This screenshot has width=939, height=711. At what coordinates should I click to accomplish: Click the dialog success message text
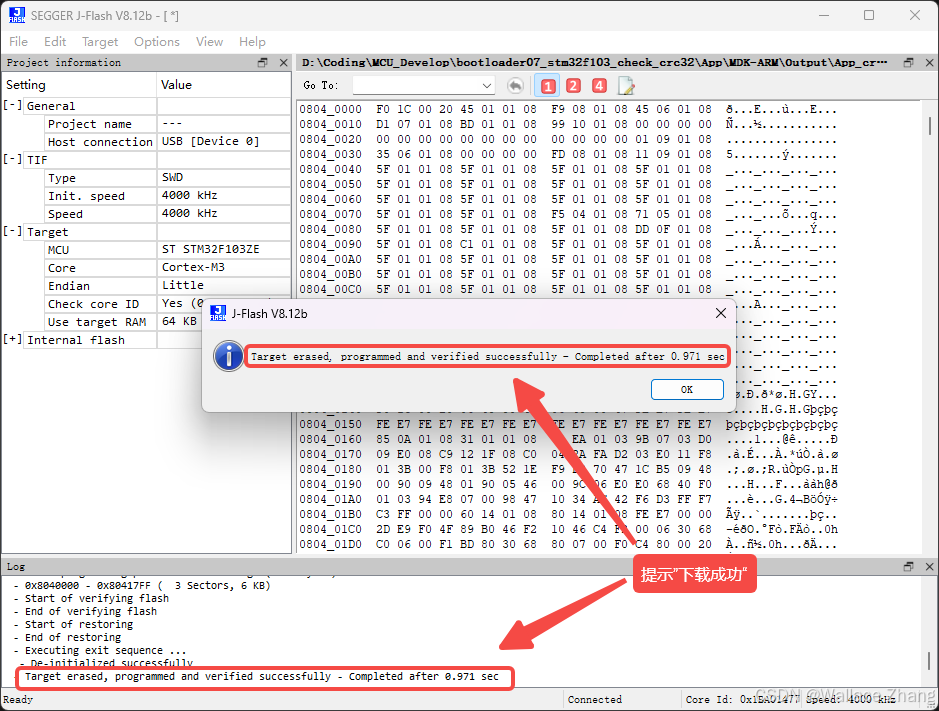[487, 356]
